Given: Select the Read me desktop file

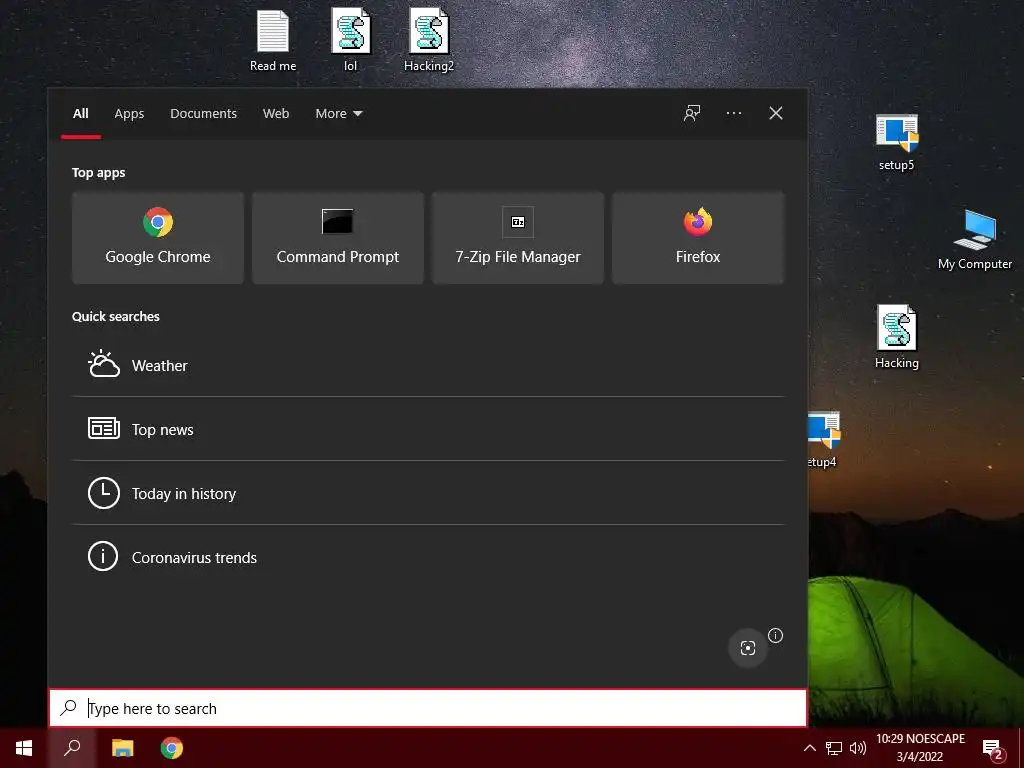Looking at the screenshot, I should tap(273, 40).
